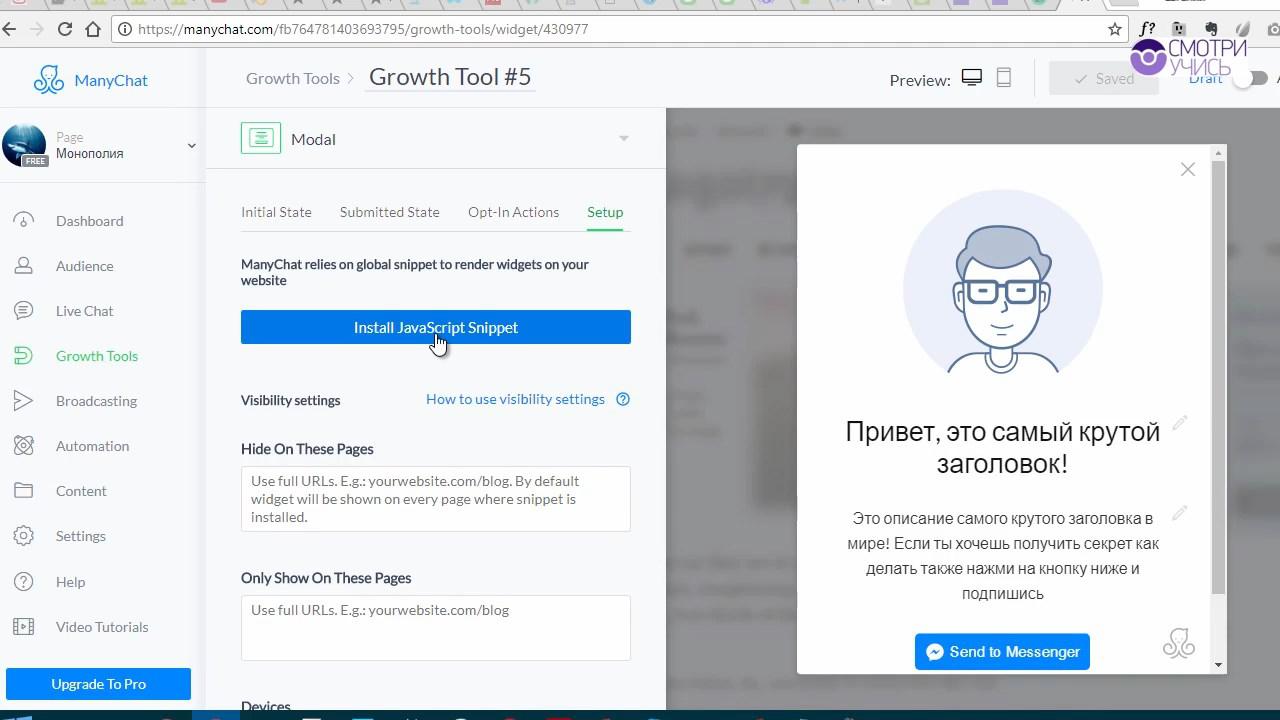Click the modal headline text Привет

pyautogui.click(x=1002, y=447)
